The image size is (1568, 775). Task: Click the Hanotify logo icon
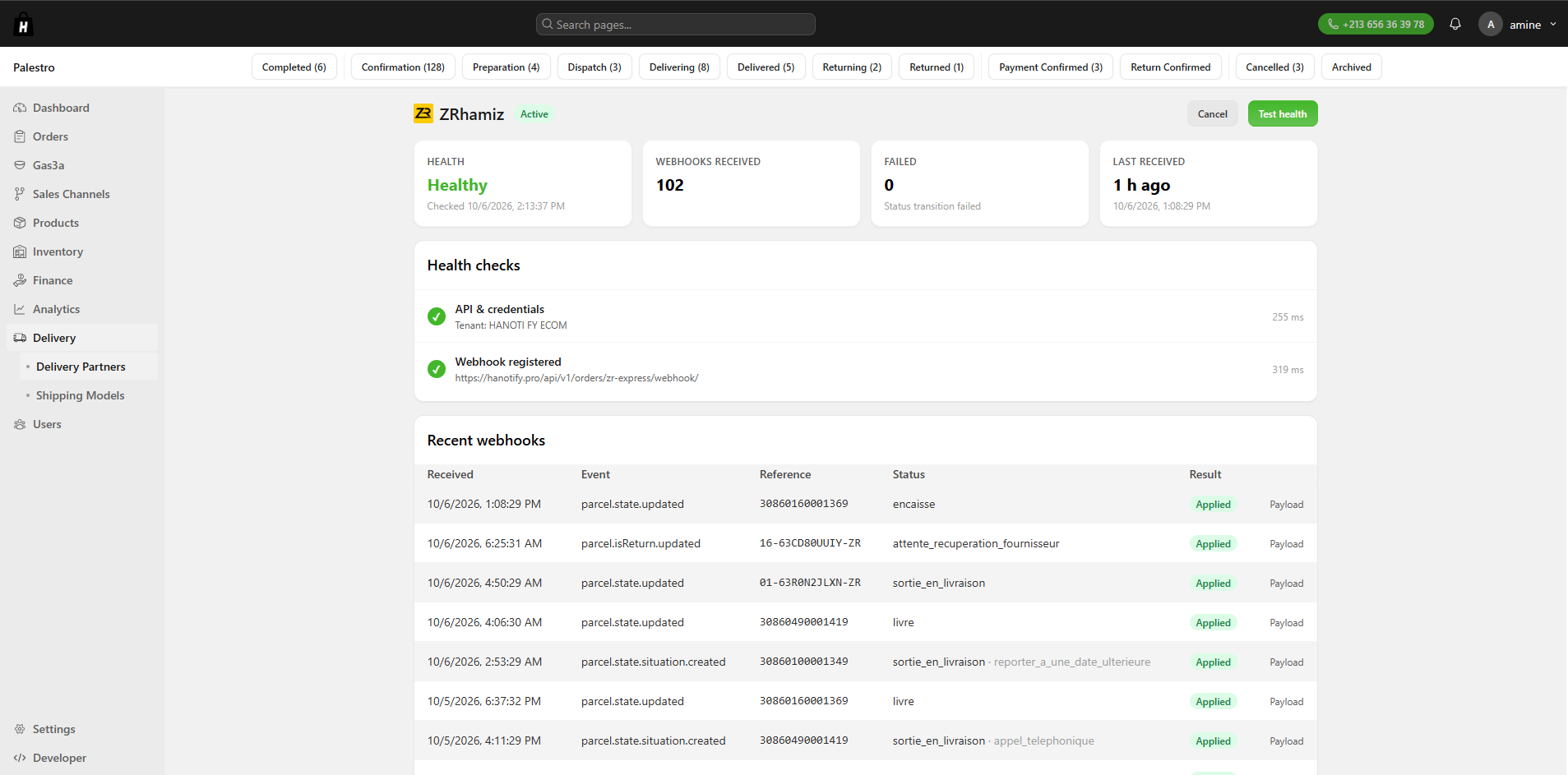tap(23, 25)
